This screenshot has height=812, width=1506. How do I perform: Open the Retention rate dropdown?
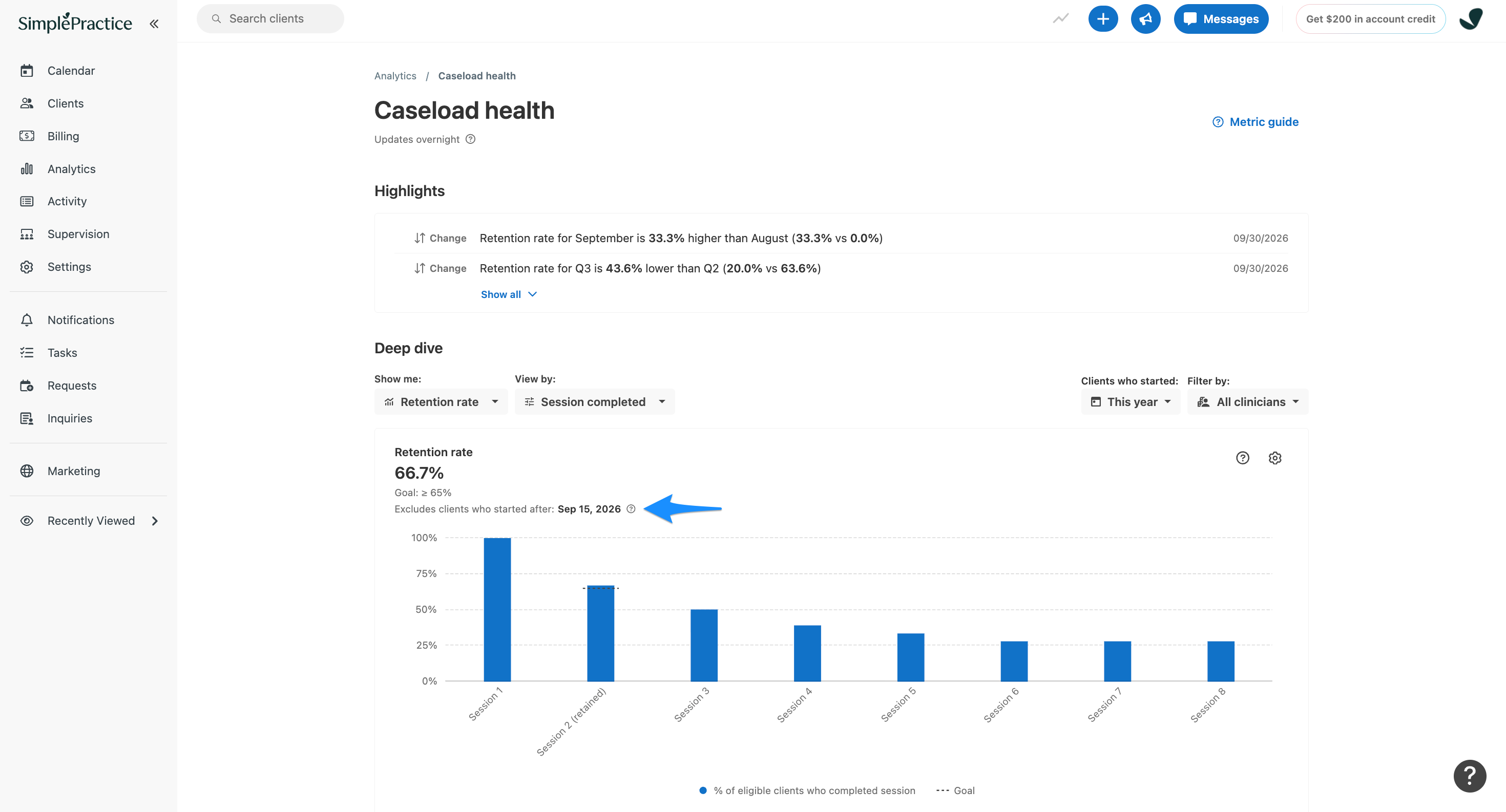tap(441, 402)
